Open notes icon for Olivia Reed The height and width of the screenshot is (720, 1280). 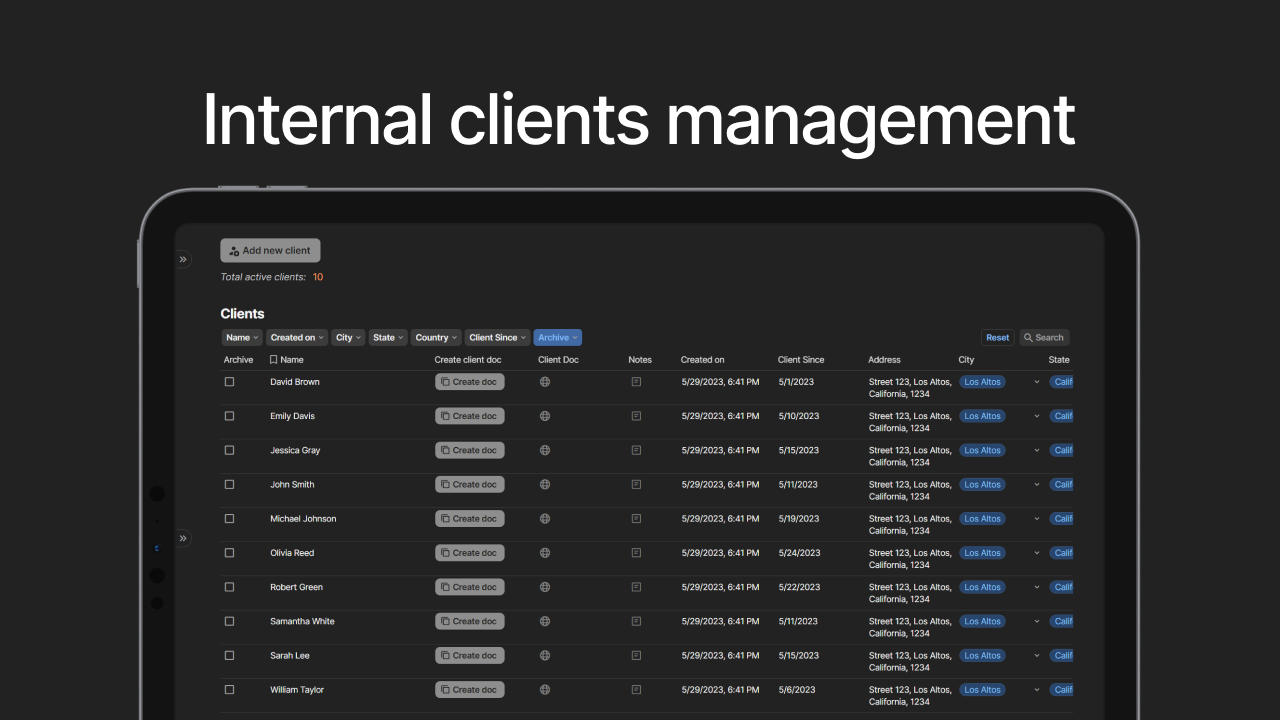pos(636,553)
